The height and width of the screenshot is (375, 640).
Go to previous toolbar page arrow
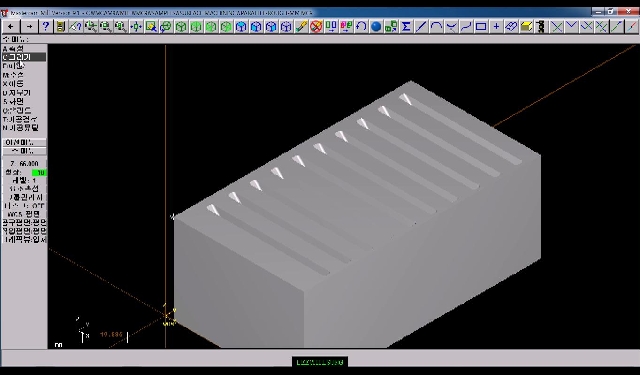point(10,27)
